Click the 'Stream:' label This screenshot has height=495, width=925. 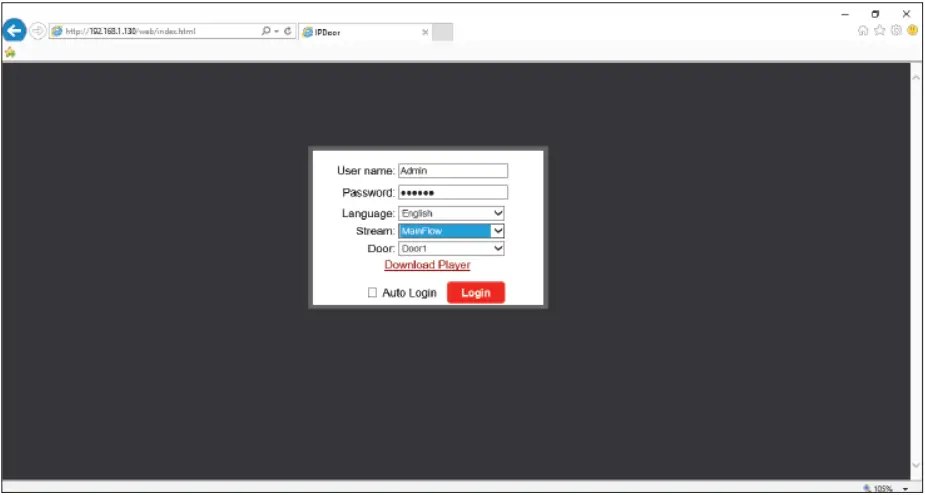point(376,231)
